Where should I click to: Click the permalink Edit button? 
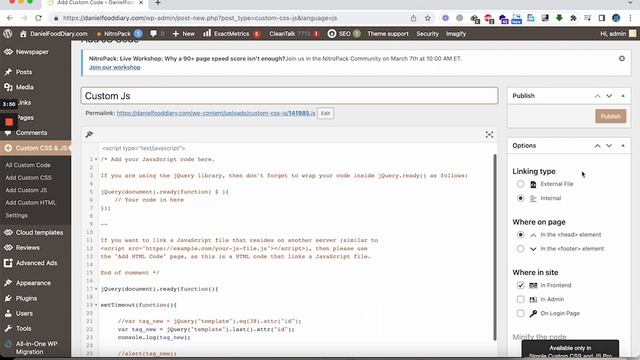325,113
